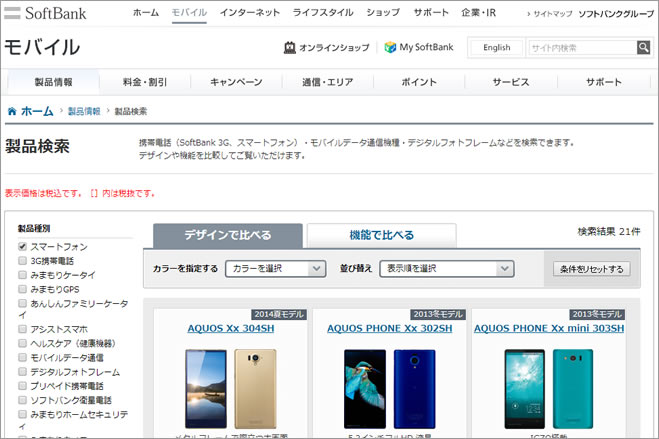Check the ヘルスケア（健康機器） checkbox
This screenshot has height=439, width=659.
tap(22, 343)
